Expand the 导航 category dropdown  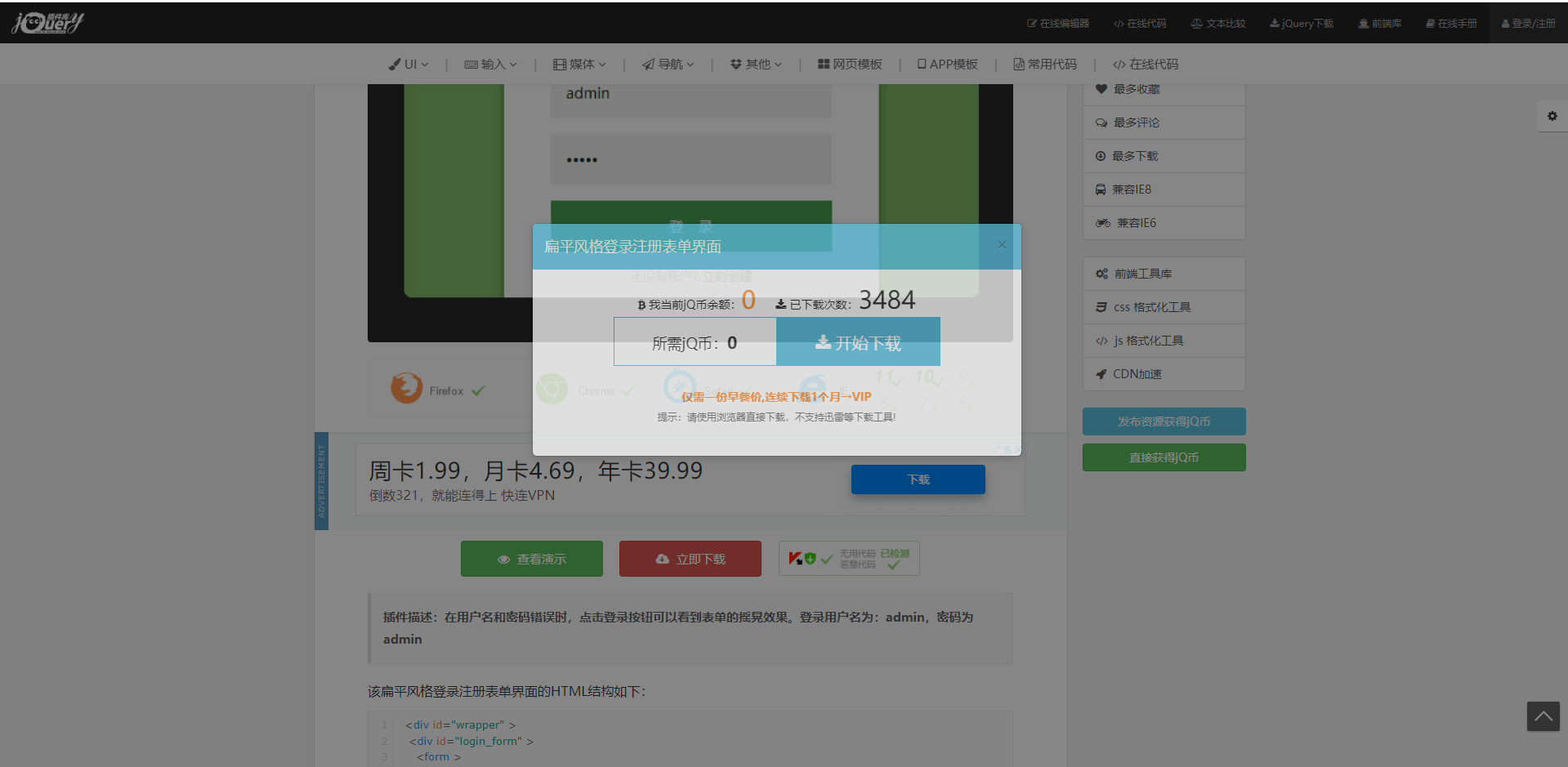pos(668,65)
